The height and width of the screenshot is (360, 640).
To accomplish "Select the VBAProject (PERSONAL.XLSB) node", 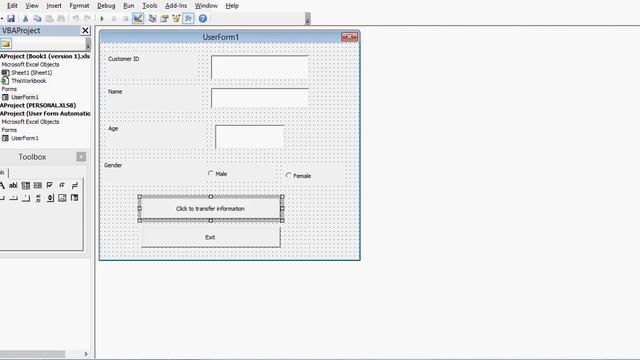I will 38,105.
